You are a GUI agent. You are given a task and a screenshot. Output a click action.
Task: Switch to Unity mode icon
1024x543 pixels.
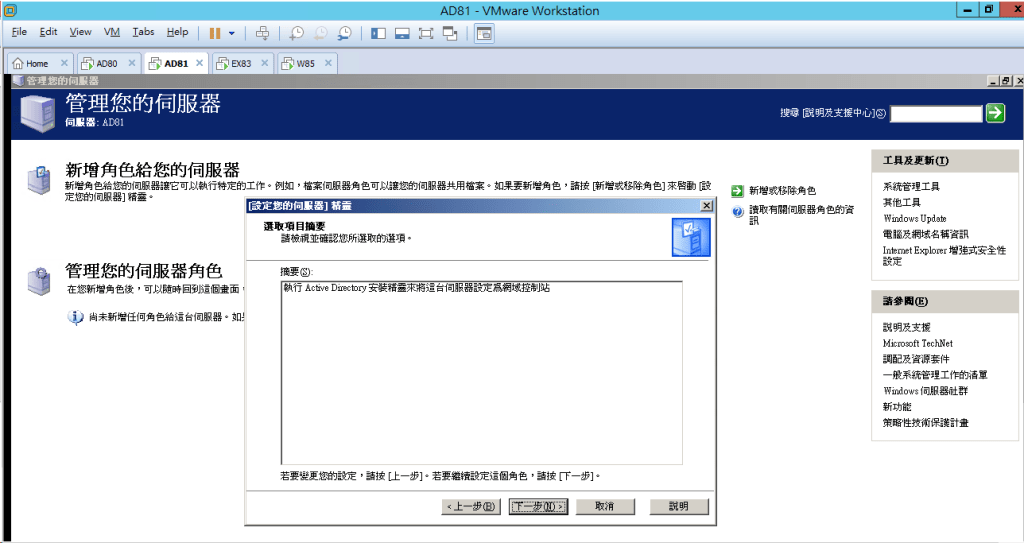click(450, 32)
